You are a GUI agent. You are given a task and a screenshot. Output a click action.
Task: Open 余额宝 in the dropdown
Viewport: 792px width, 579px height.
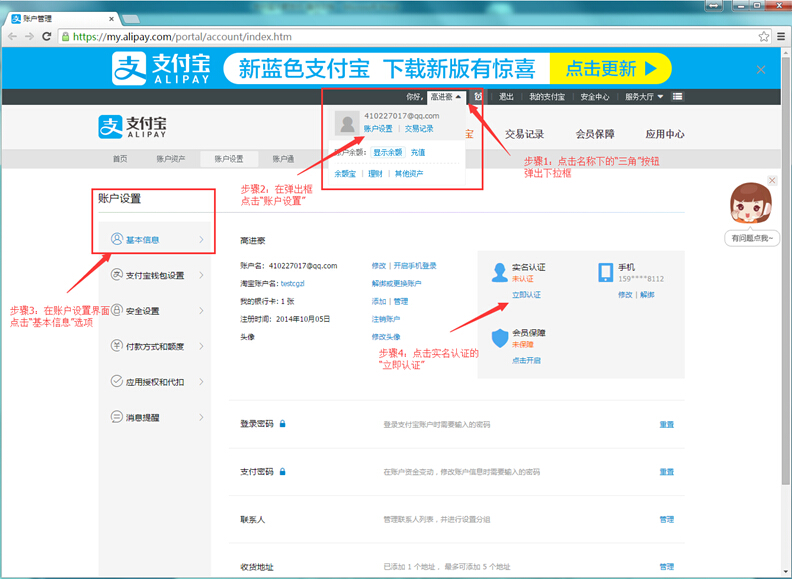[x=345, y=173]
